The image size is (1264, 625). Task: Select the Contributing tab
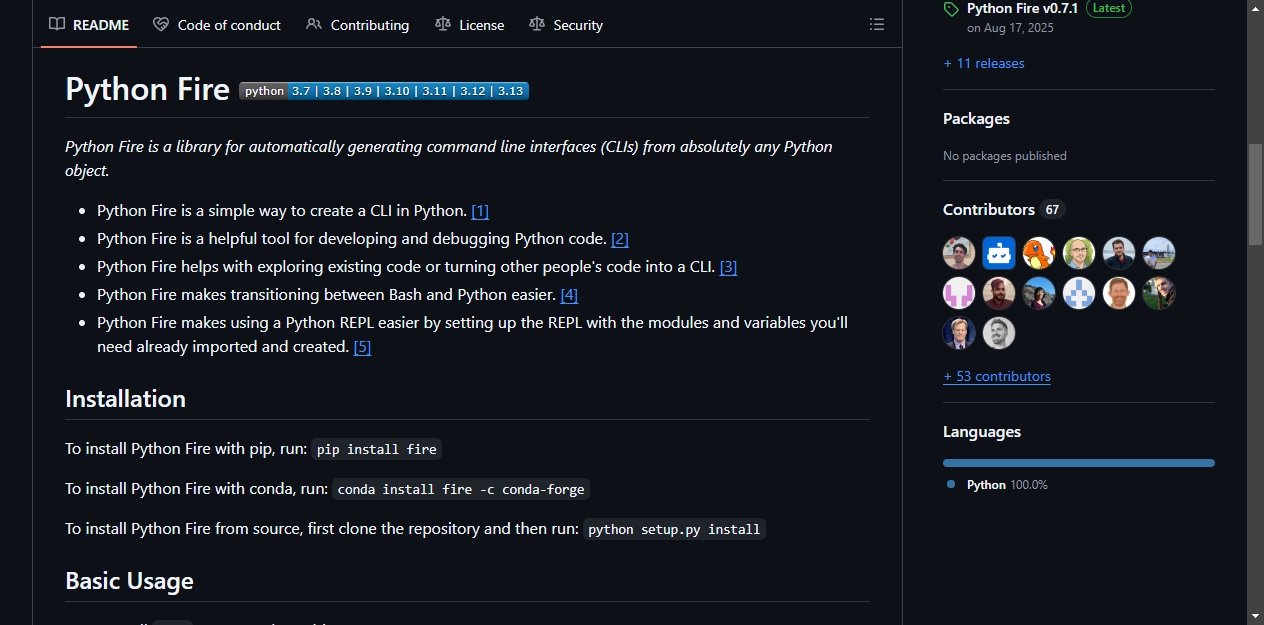click(x=358, y=24)
